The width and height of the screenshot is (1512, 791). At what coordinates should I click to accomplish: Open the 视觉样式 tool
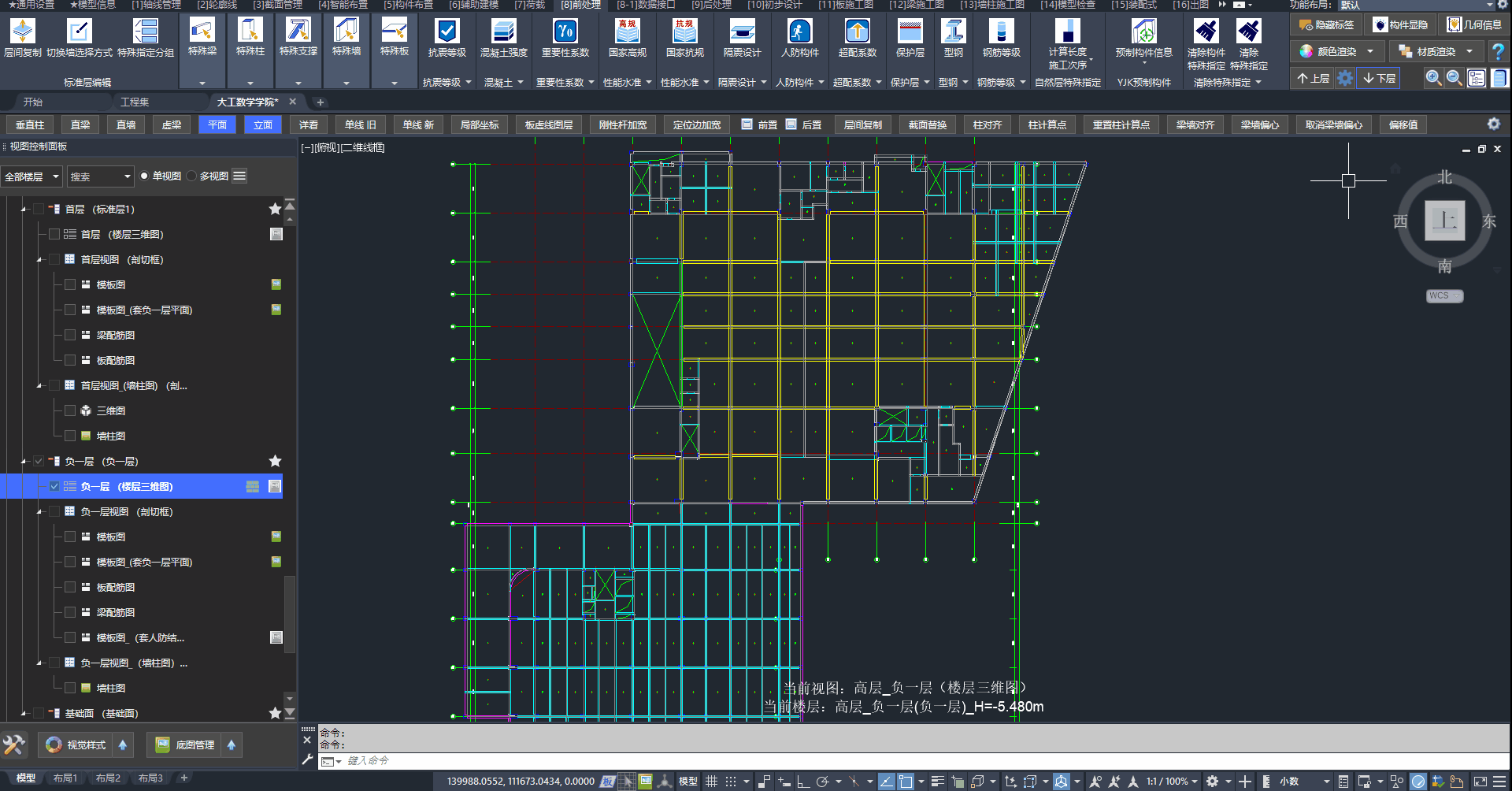76,745
